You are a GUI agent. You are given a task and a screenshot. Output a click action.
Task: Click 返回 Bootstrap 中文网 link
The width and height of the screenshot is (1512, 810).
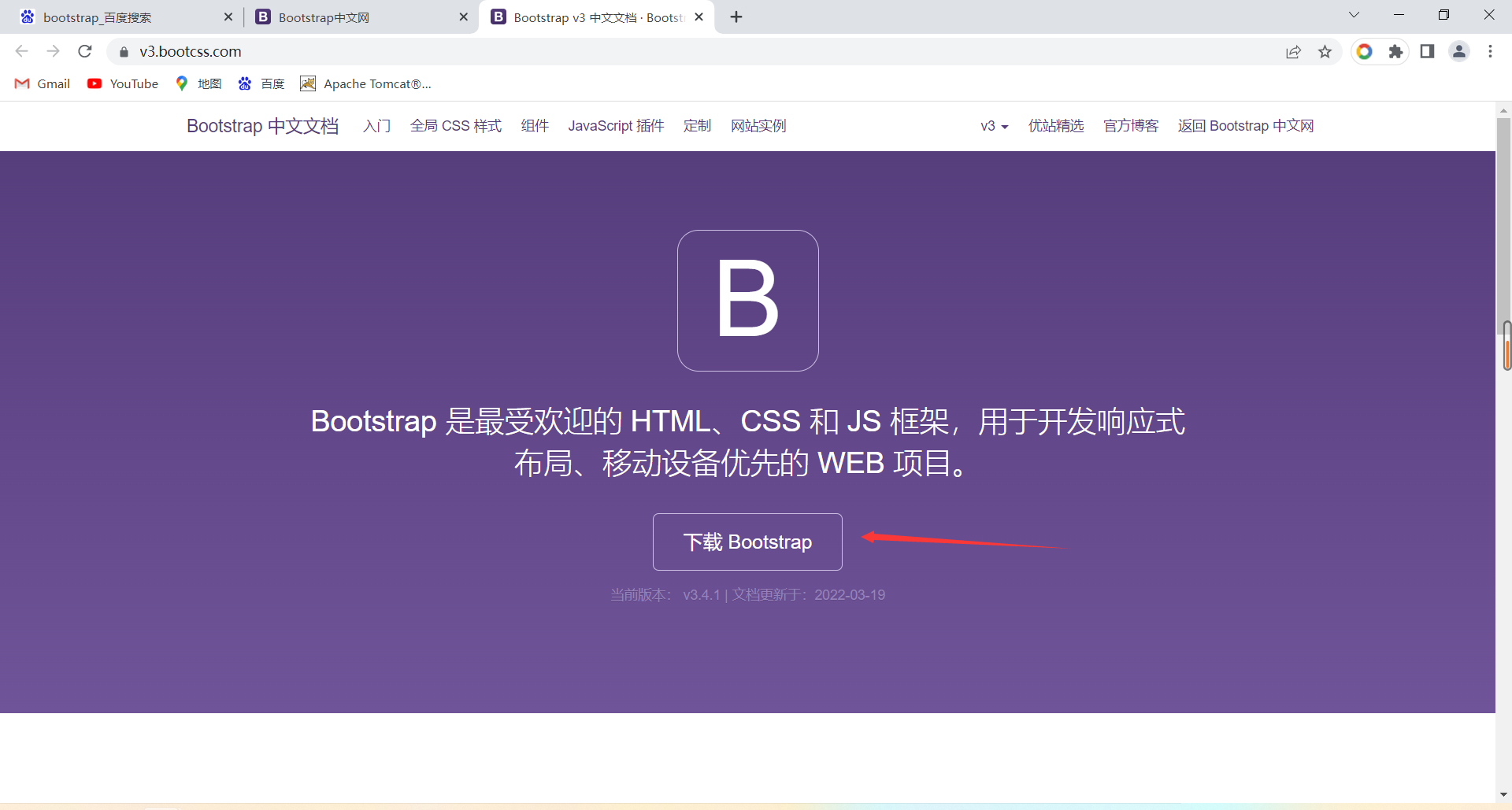pos(1246,126)
